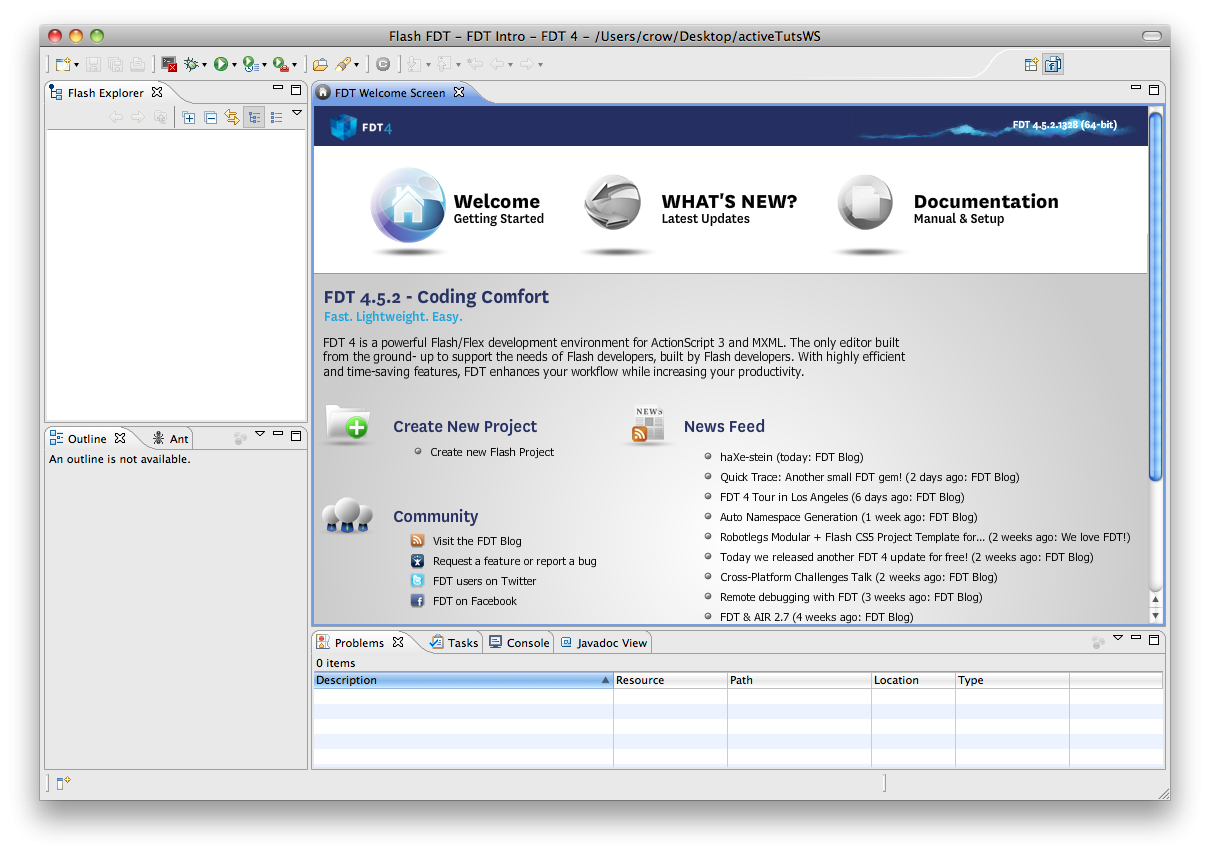The height and width of the screenshot is (855, 1210).
Task: Open the Outline panel view menu triangle
Action: point(260,434)
